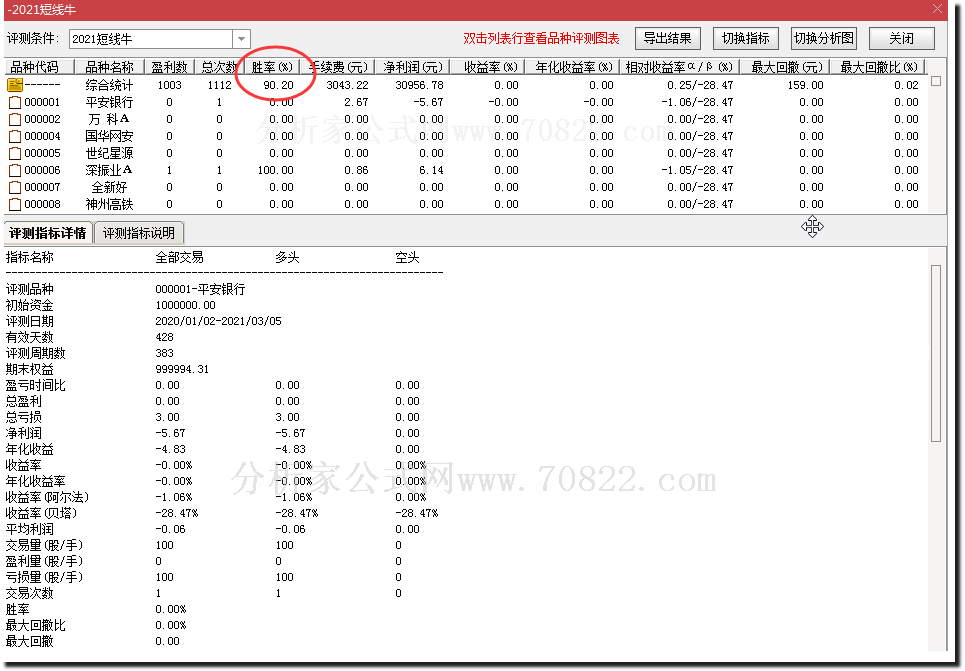Click the 1000000.00 initial capital value
Screen dimensions: 965x671
[x=185, y=305]
